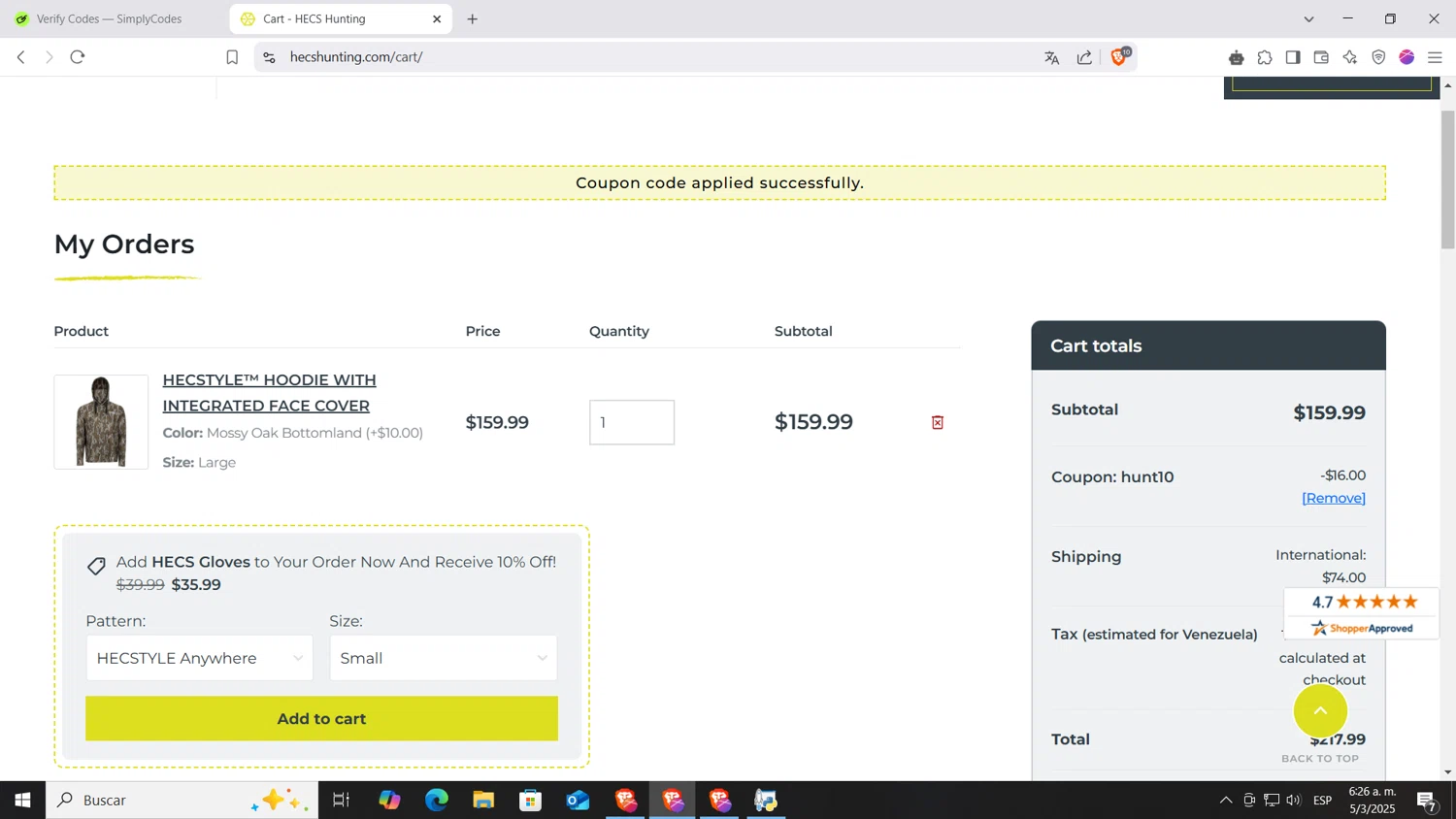The image size is (1456, 819).
Task: Open Copilot from the taskbar
Action: coord(389,801)
